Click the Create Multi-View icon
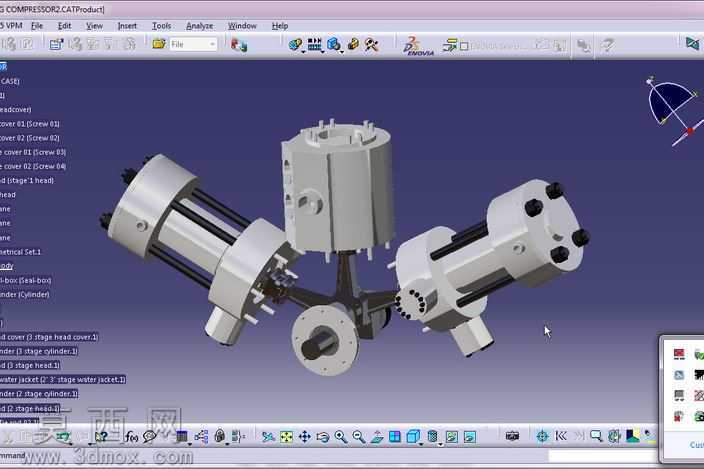704x469 pixels. [x=395, y=436]
